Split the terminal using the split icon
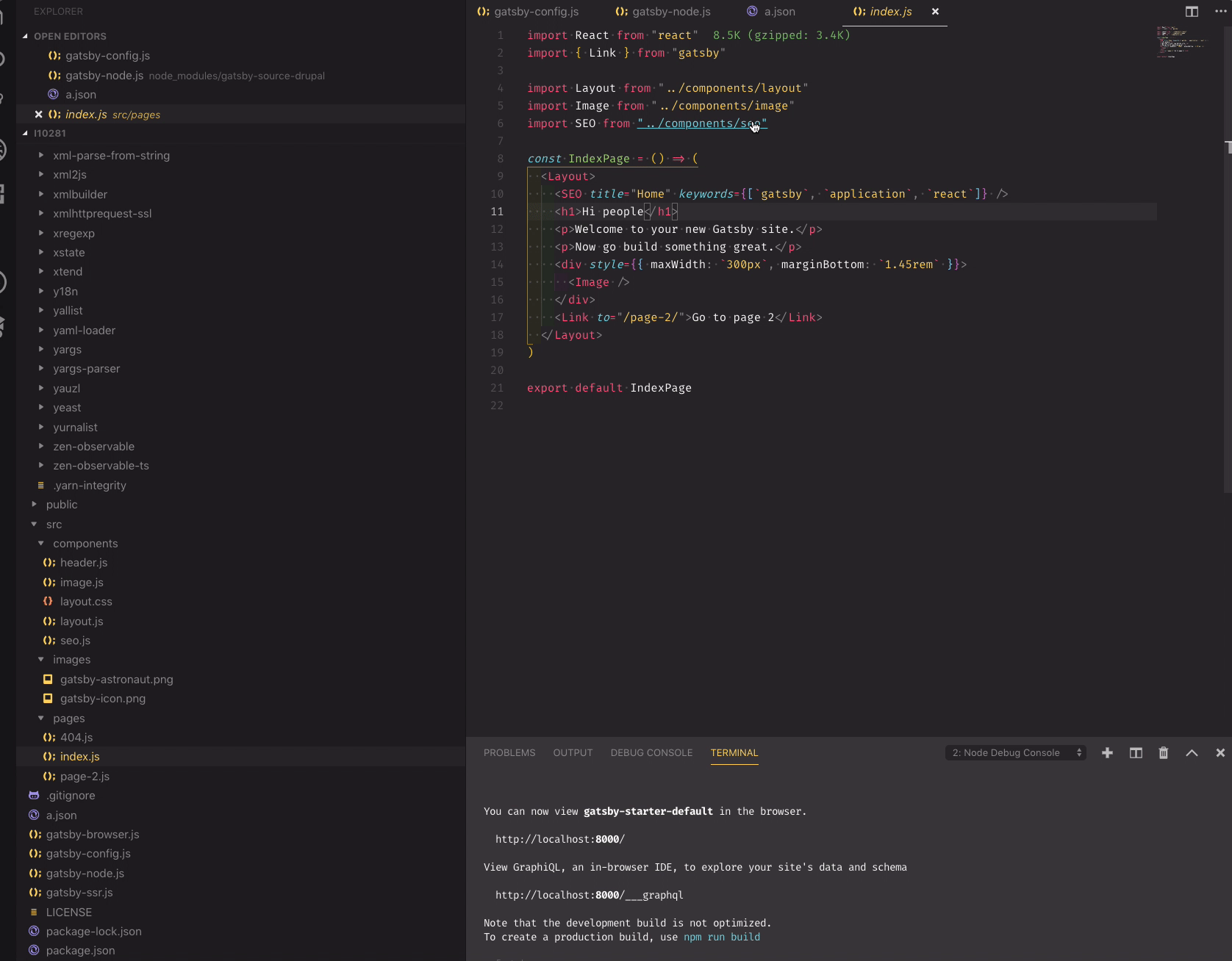This screenshot has width=1232, height=961. (1135, 753)
